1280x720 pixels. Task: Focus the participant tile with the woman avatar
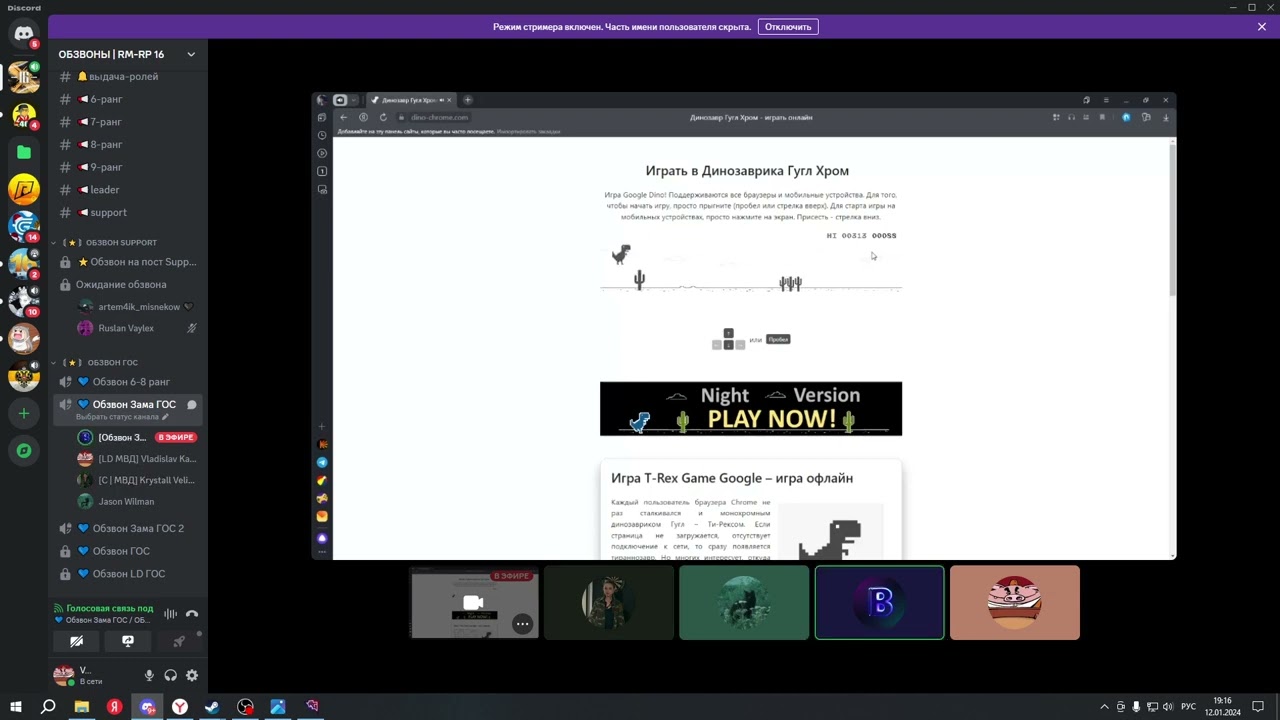609,602
